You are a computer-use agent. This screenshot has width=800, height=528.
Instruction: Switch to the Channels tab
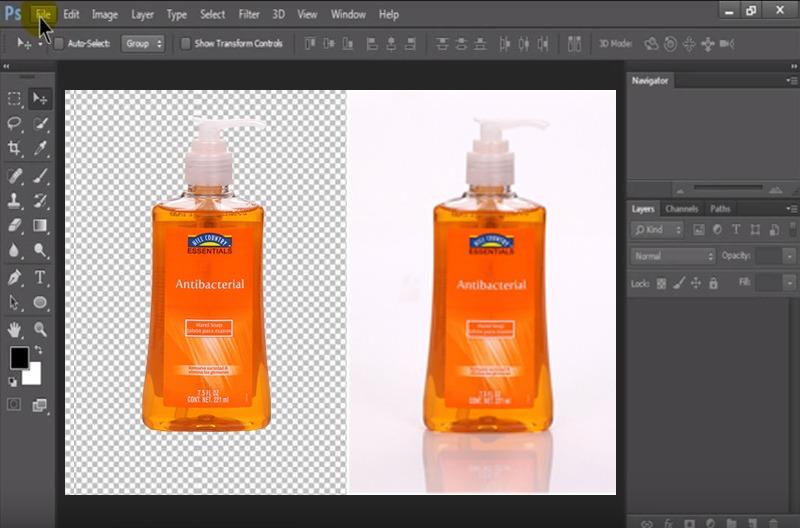tap(682, 209)
